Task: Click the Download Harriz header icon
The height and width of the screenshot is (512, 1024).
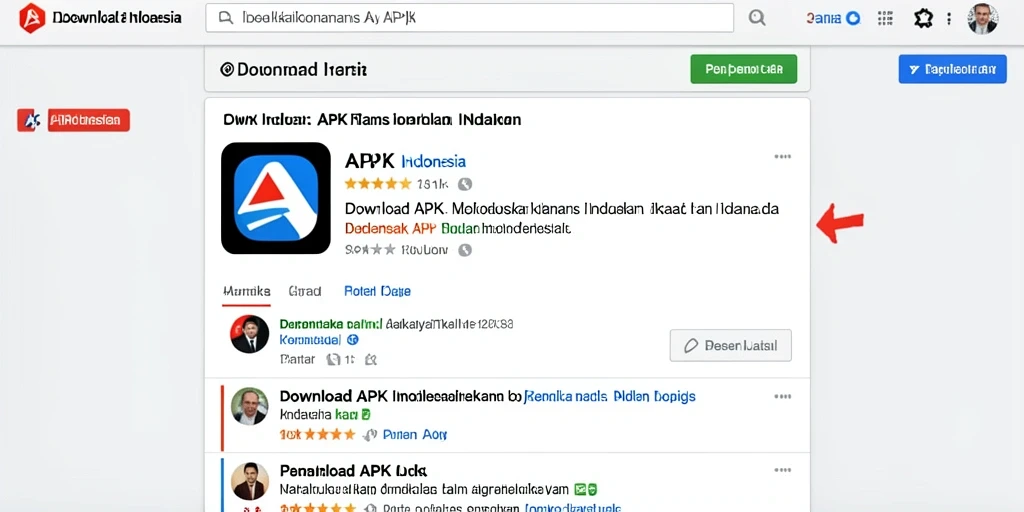Action: (x=227, y=69)
